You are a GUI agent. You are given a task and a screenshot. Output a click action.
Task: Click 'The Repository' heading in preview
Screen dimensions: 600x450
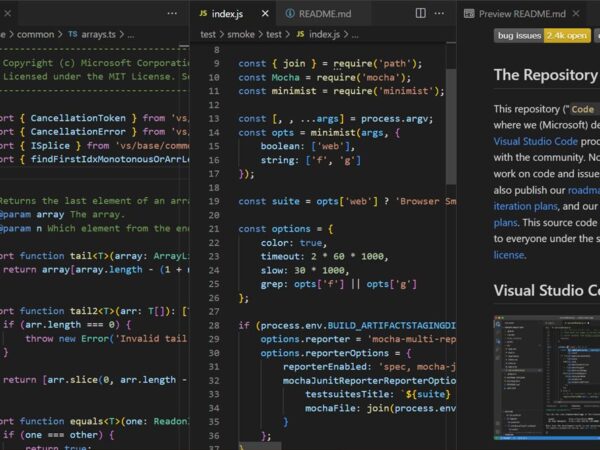click(x=545, y=75)
